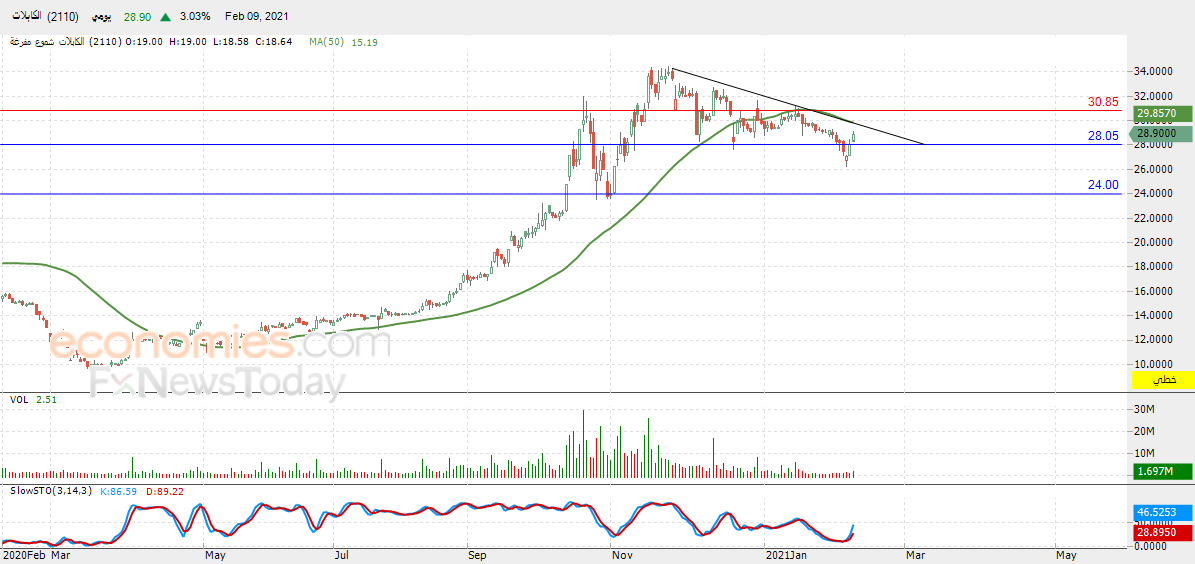
Task: Click the 16.0000 price axis label
Action: point(1153,291)
